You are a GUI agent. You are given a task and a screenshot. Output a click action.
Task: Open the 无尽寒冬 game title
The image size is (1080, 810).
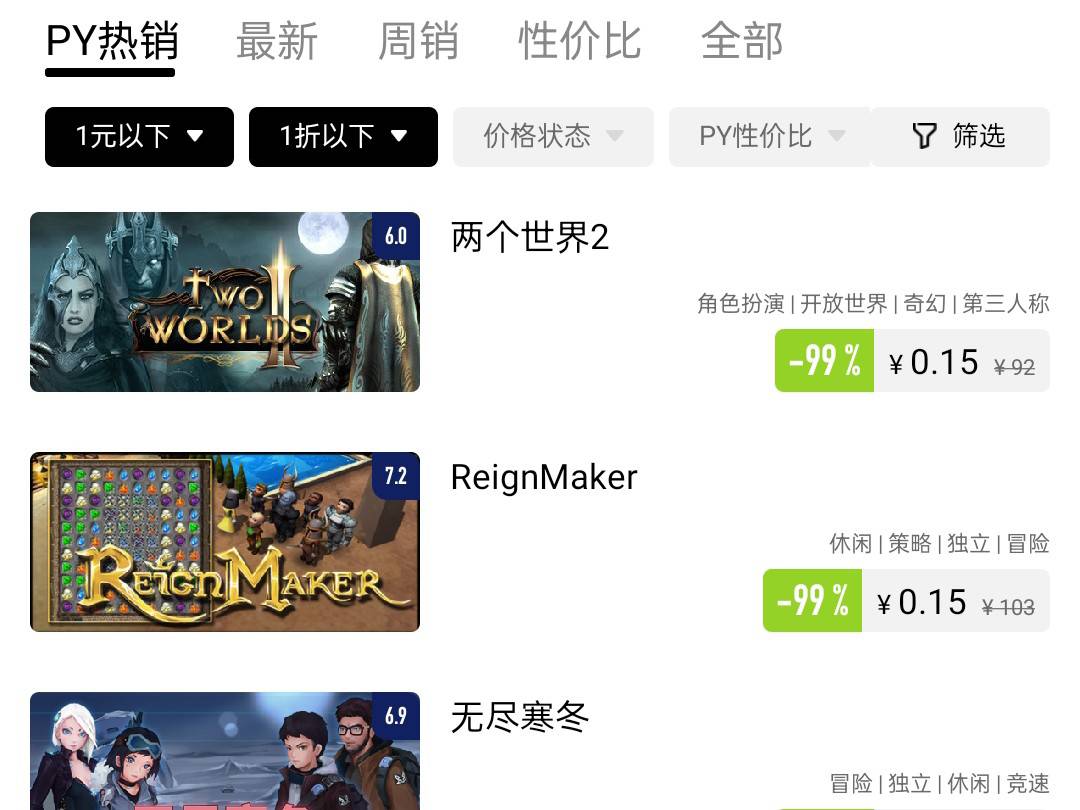(x=519, y=717)
